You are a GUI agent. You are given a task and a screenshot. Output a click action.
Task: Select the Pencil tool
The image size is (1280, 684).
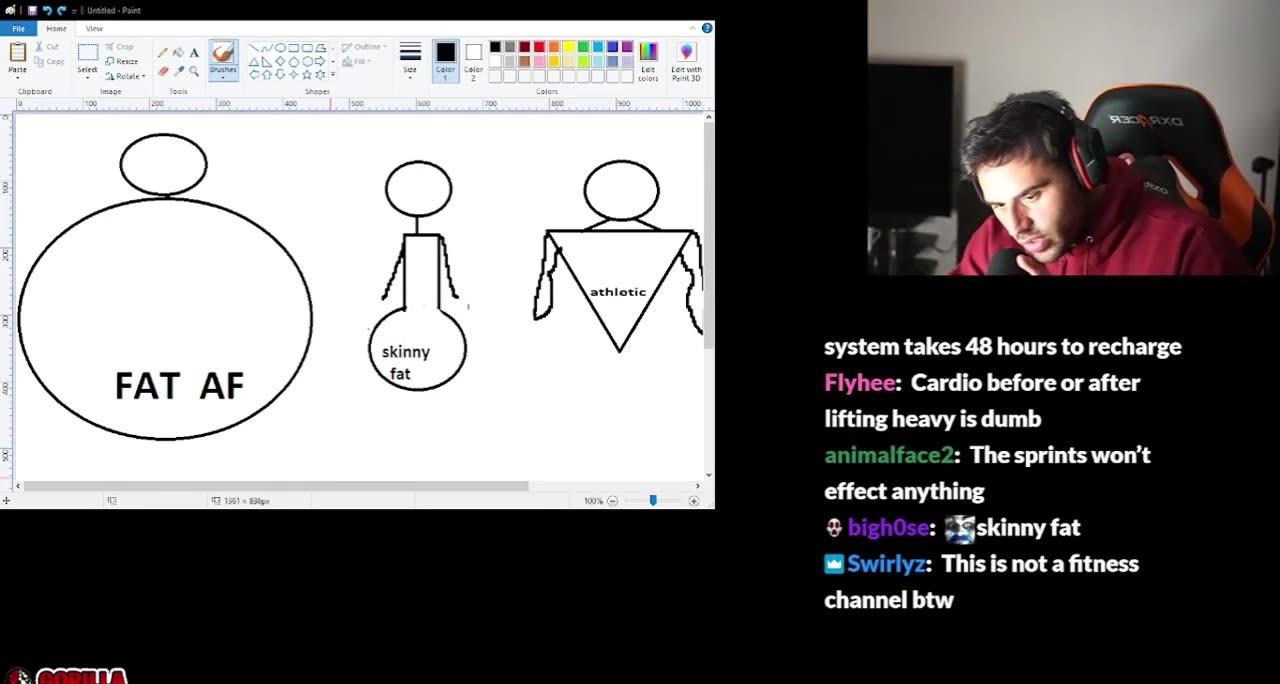[162, 52]
